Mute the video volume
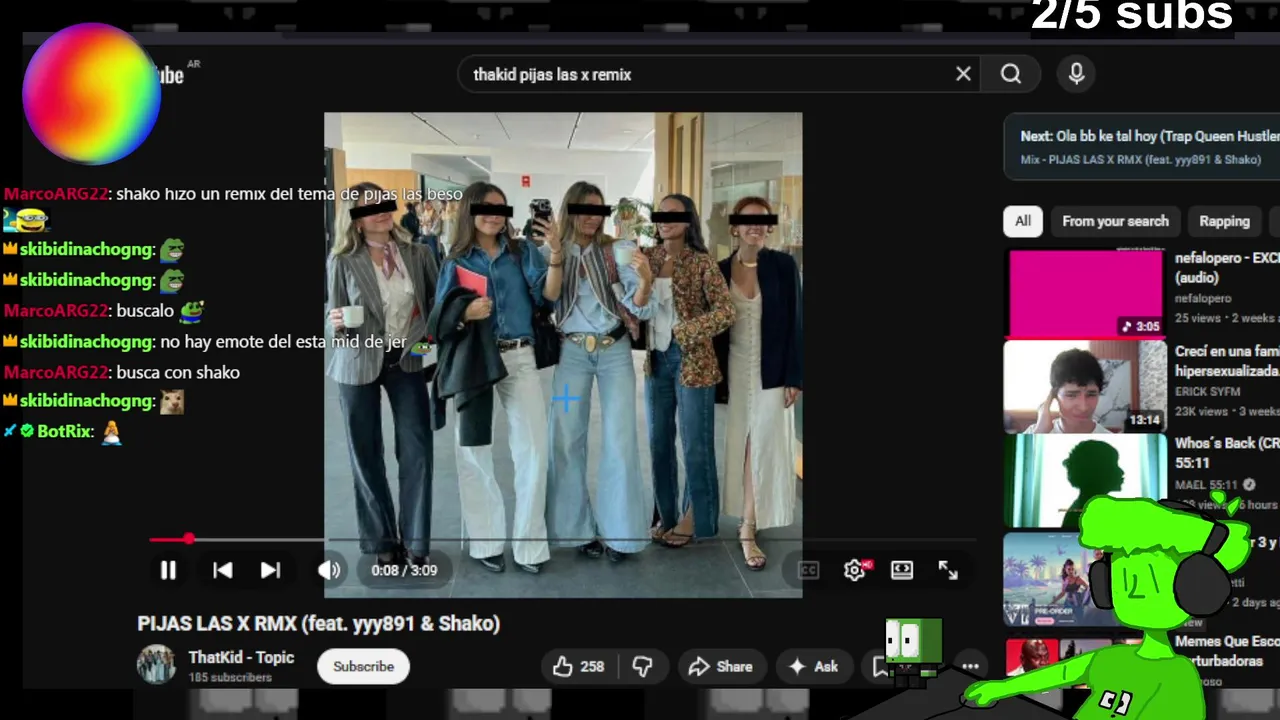This screenshot has height=720, width=1280. click(x=329, y=570)
